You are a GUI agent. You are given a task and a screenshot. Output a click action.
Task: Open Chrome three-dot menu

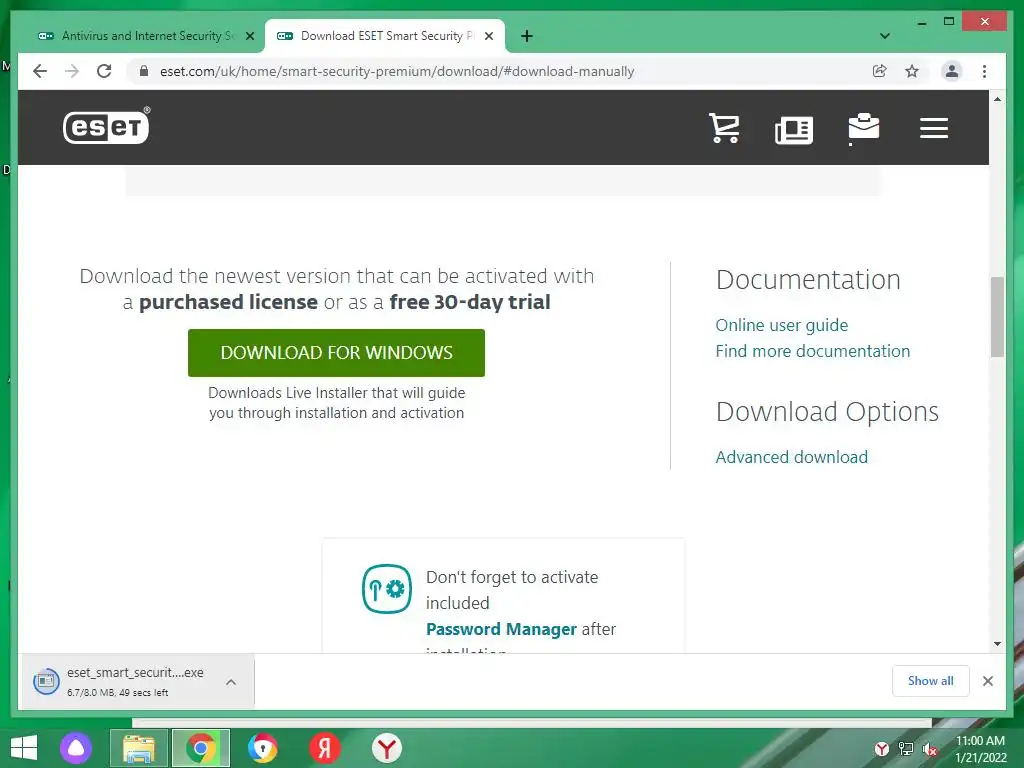coord(984,71)
